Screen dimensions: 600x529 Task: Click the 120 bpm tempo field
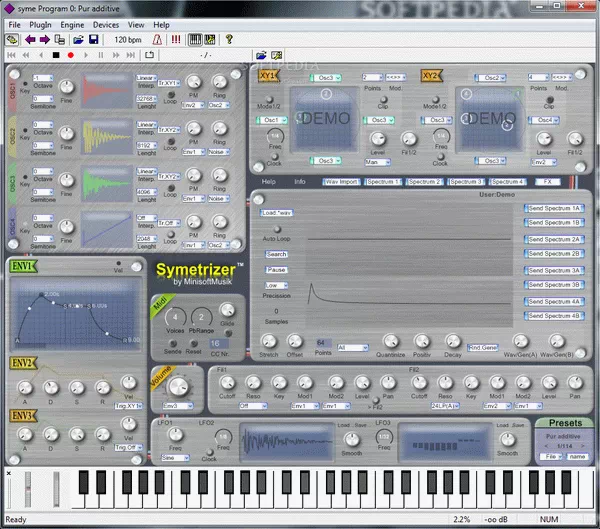(128, 39)
